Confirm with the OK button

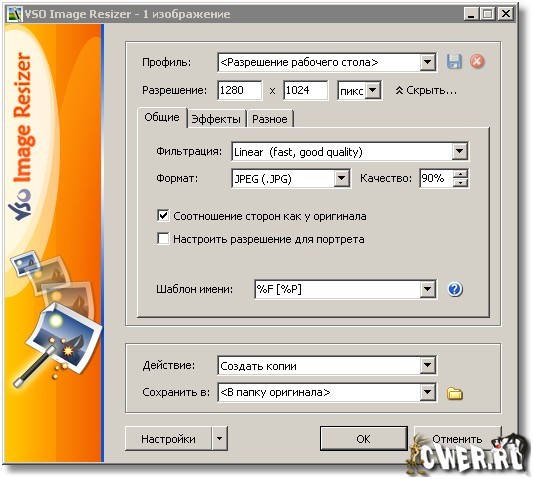tap(364, 439)
